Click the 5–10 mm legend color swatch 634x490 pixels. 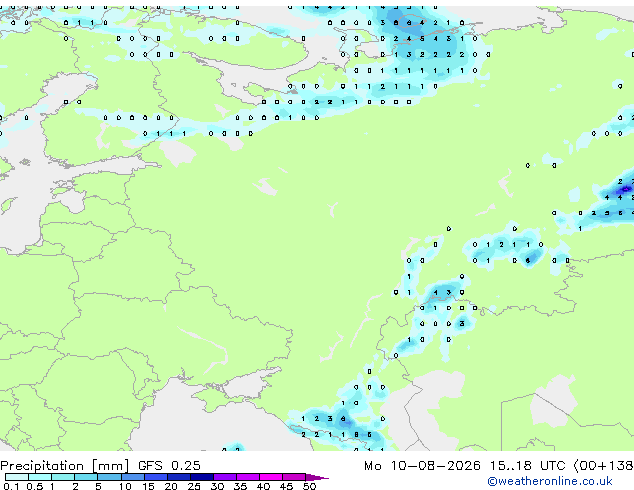(110, 477)
